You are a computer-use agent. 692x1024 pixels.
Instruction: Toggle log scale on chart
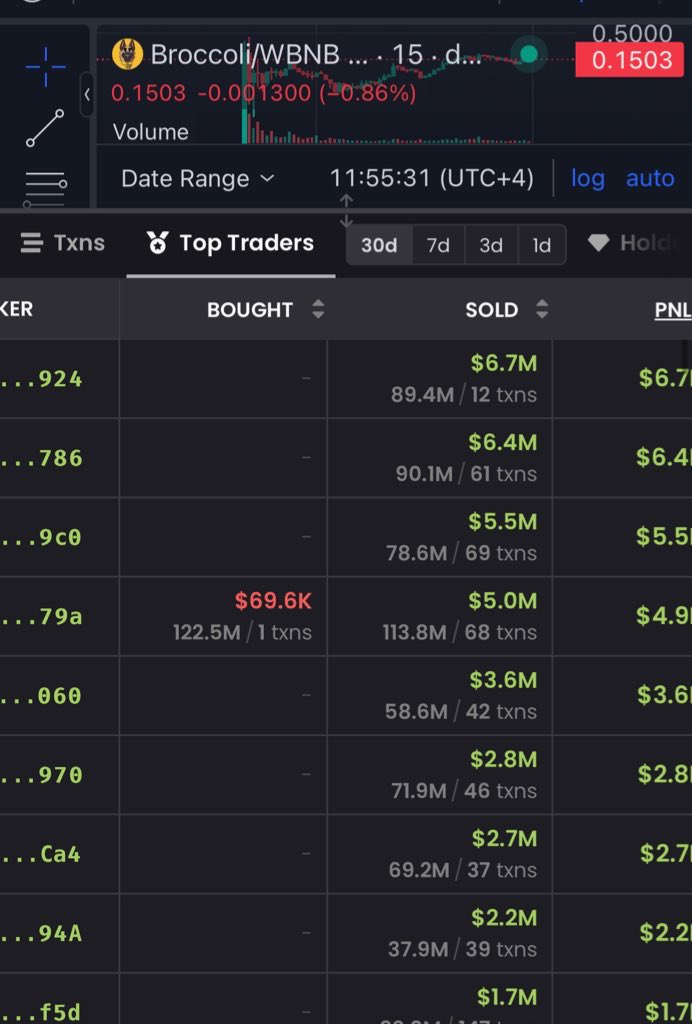tap(588, 178)
